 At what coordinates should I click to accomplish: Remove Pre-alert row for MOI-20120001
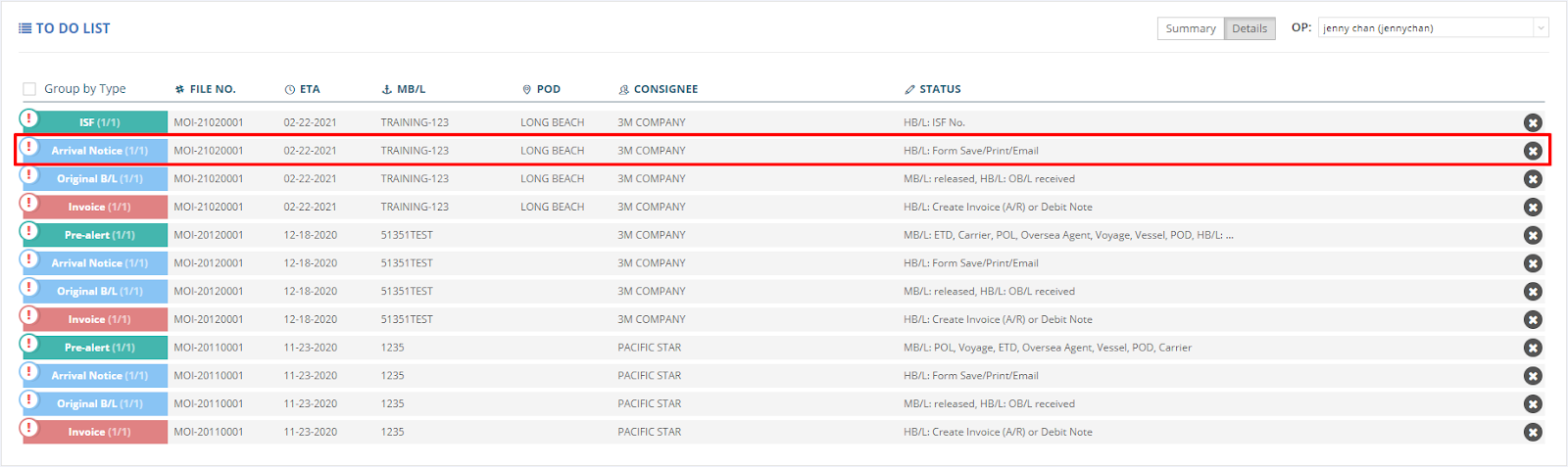[1533, 235]
